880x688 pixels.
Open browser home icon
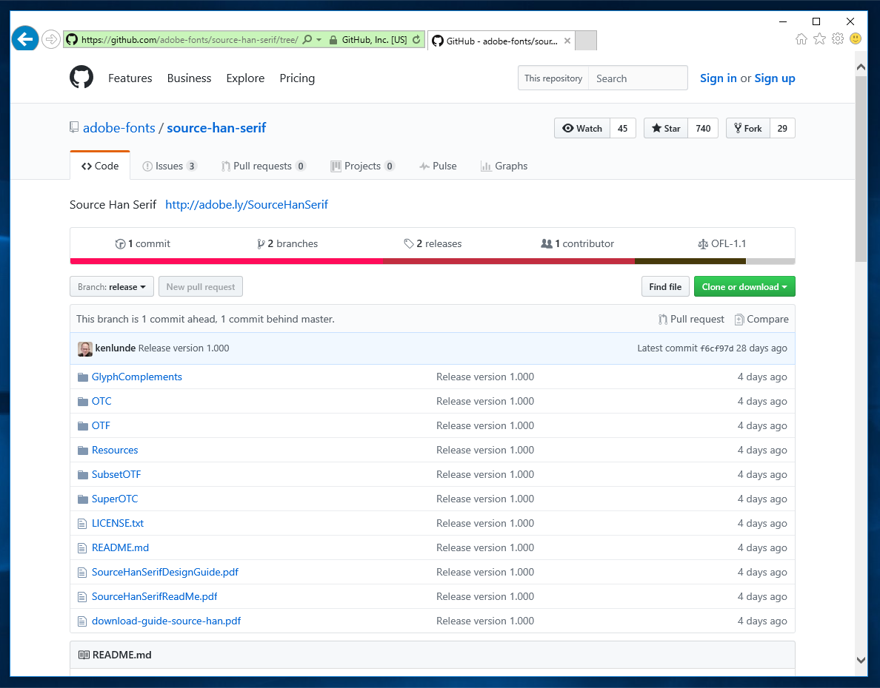801,39
